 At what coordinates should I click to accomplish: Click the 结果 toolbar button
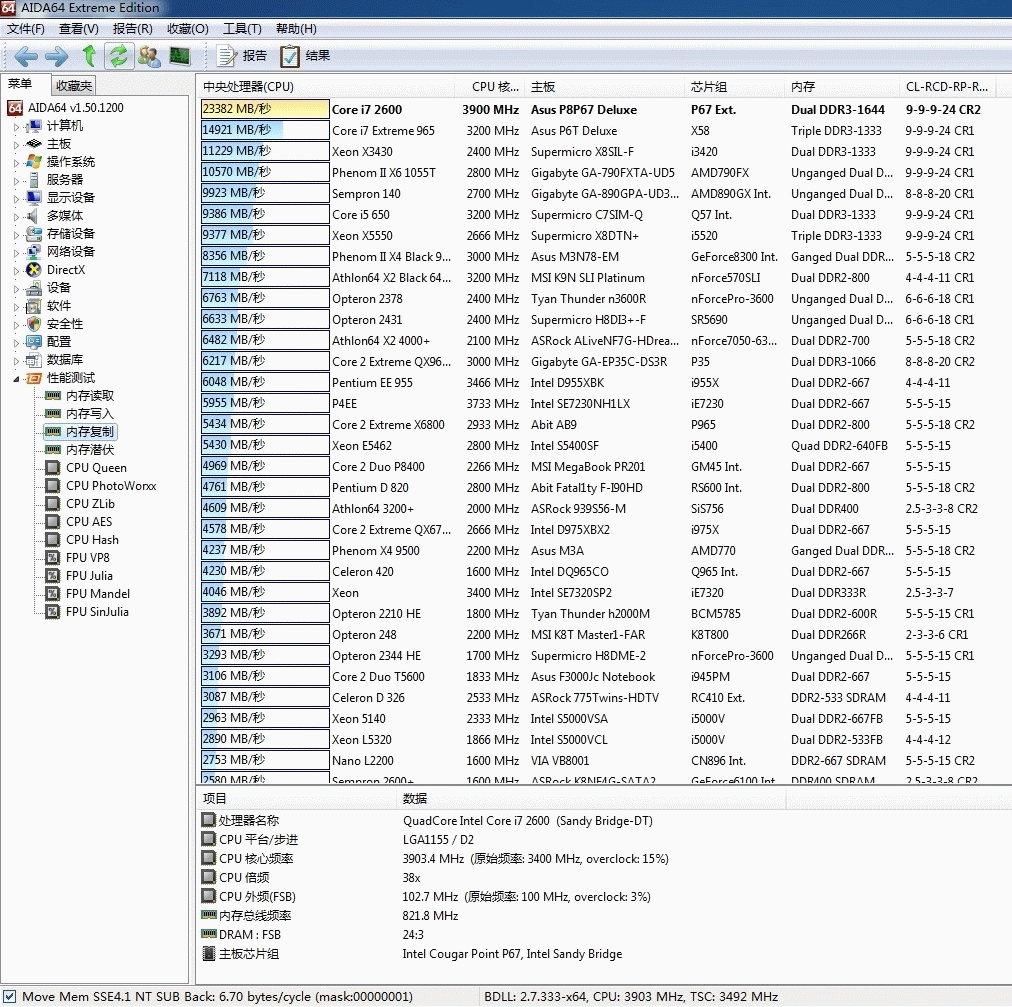pyautogui.click(x=305, y=56)
